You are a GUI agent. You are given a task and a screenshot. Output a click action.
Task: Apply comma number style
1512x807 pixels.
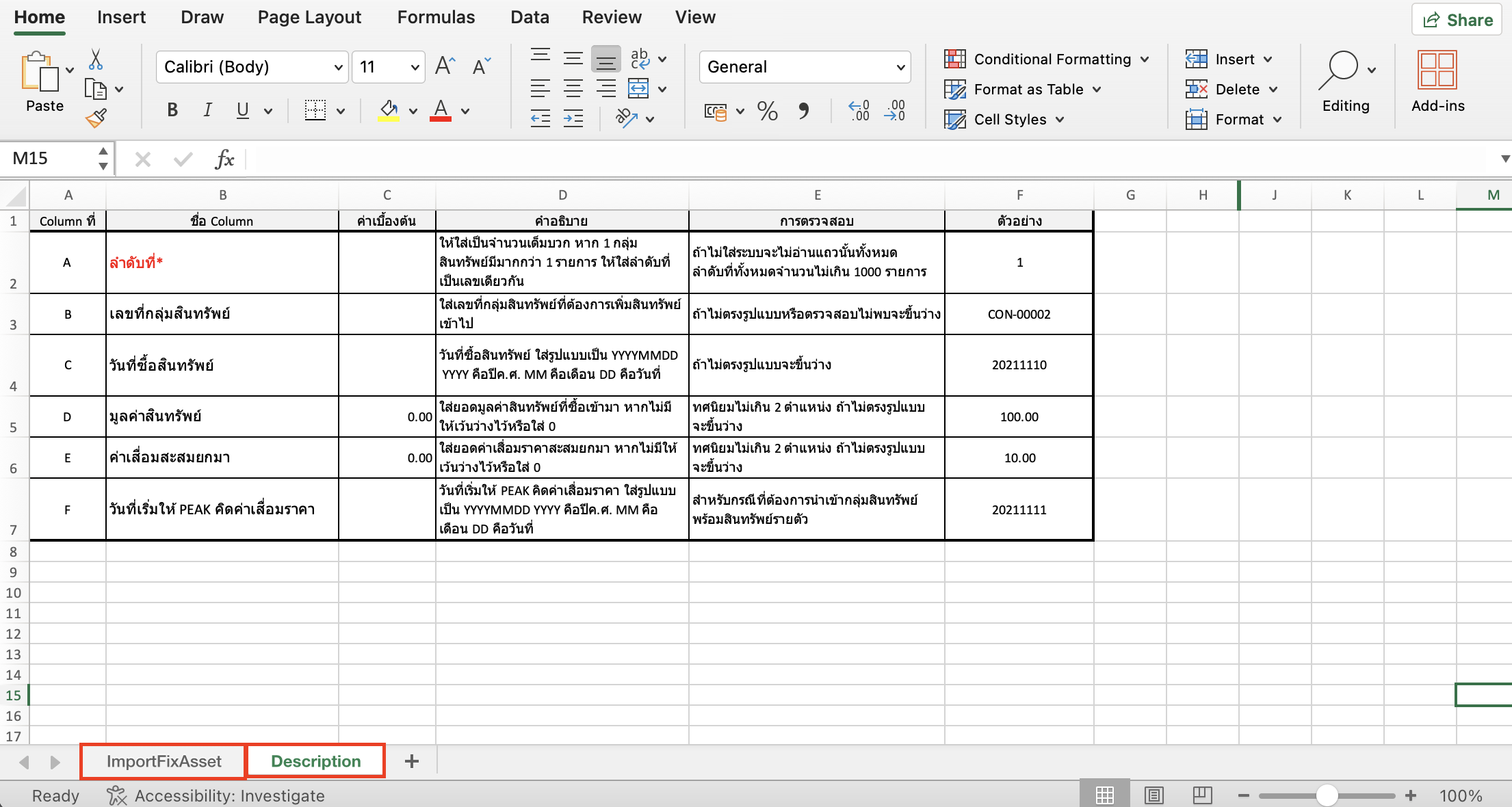[805, 111]
